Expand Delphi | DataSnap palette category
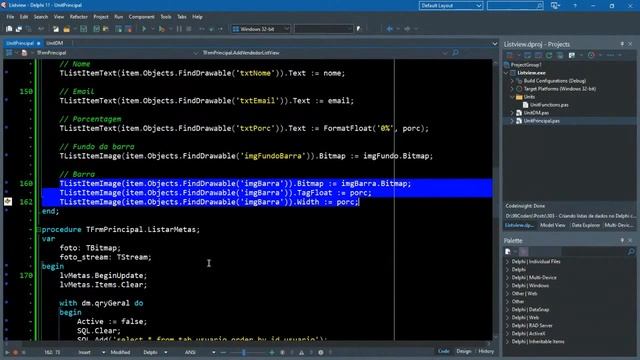This screenshot has height=360, width=640. click(507, 309)
